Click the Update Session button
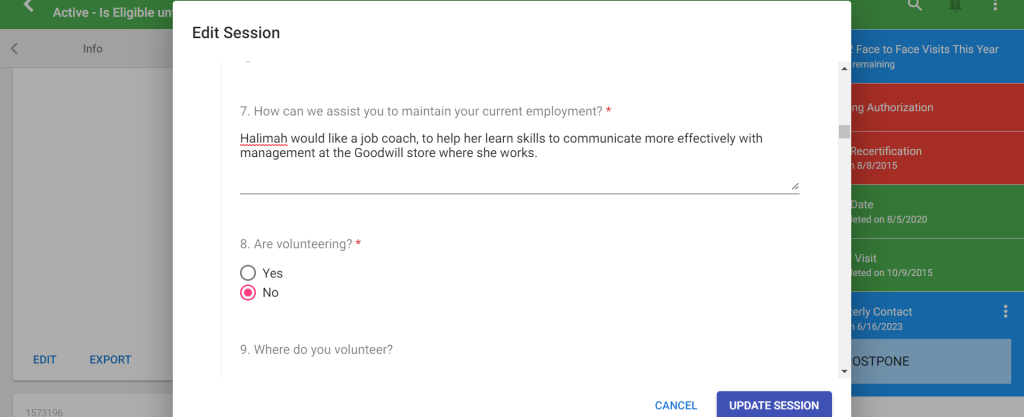This screenshot has height=417, width=1024. pyautogui.click(x=774, y=405)
